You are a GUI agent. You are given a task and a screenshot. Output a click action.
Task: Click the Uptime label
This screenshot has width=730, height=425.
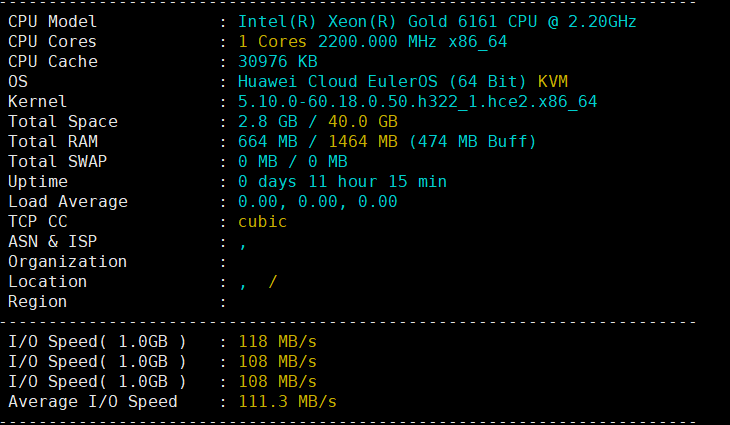click(38, 182)
